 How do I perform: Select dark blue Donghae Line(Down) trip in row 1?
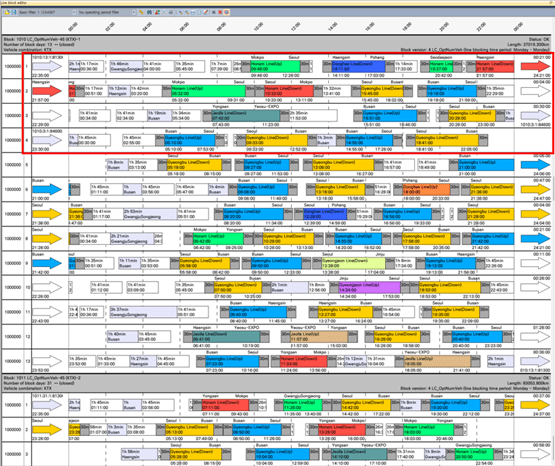(358, 66)
